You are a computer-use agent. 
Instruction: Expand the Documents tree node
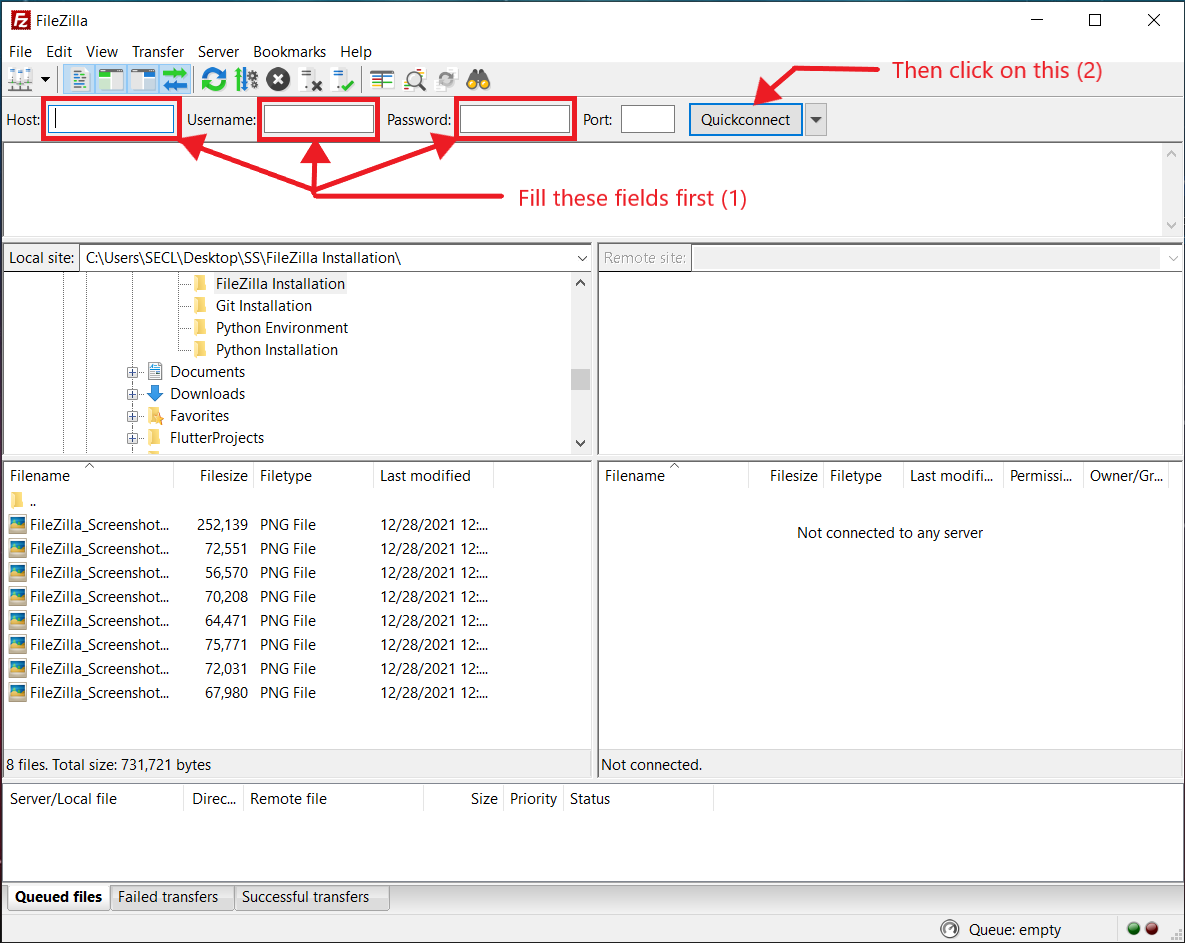132,372
